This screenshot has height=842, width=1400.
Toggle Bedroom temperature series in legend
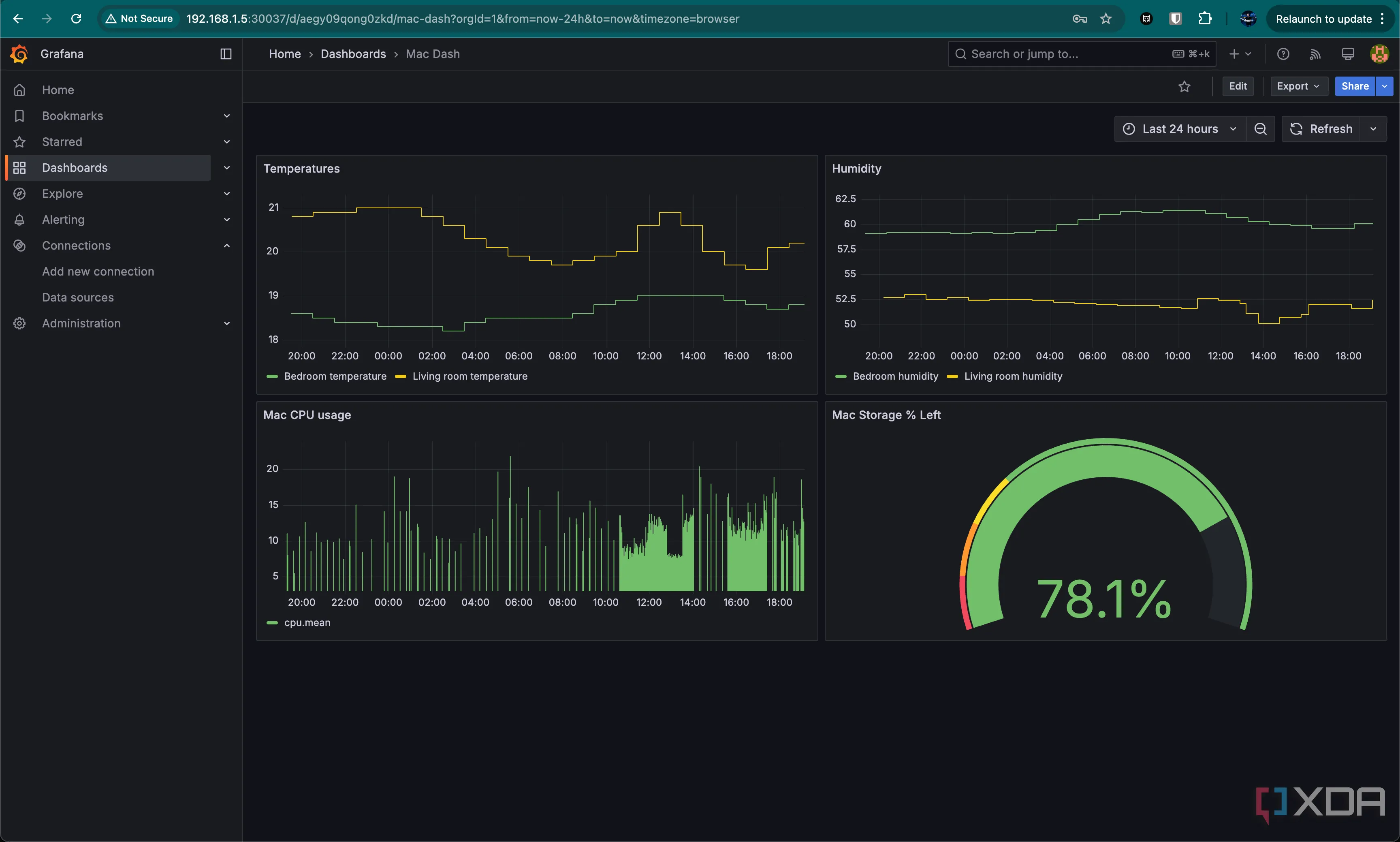[335, 376]
